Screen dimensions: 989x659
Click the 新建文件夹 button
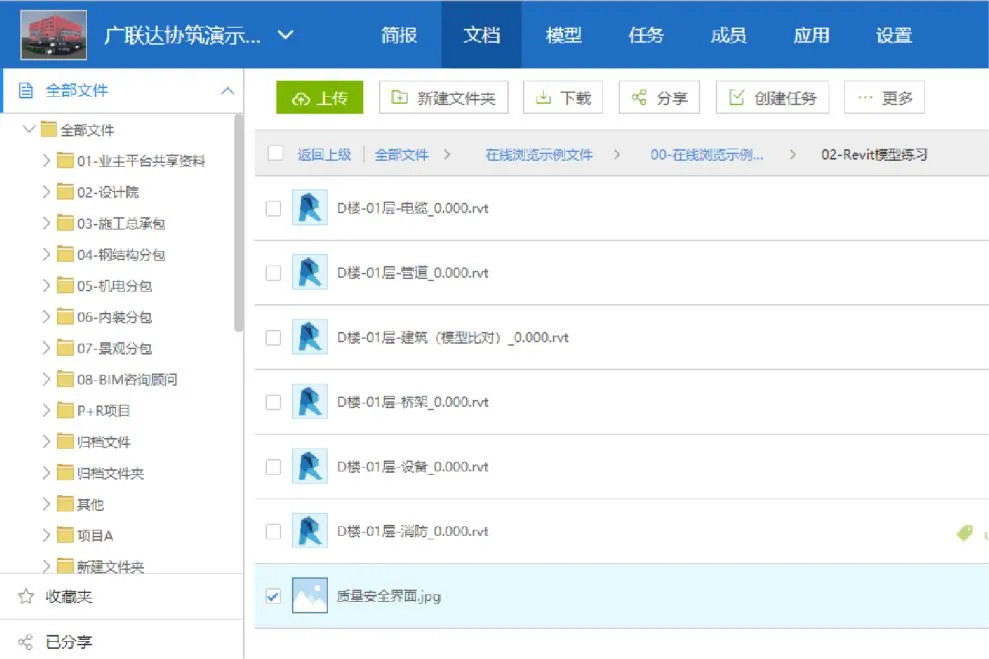(443, 98)
